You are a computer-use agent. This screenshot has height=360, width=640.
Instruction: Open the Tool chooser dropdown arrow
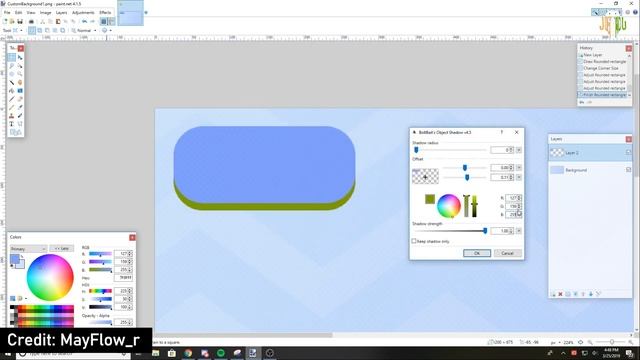pyautogui.click(x=21, y=30)
